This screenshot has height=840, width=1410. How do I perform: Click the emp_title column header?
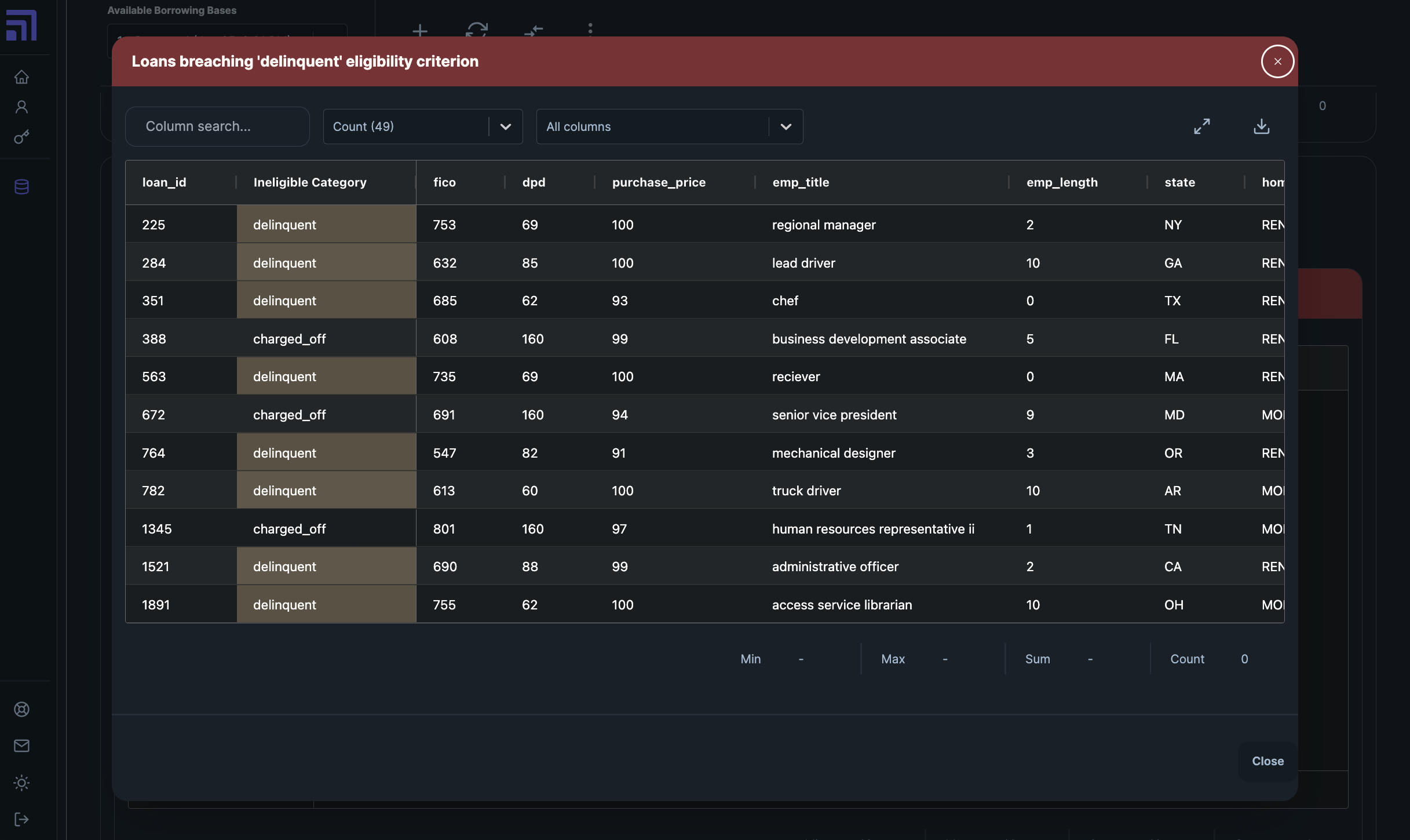tap(801, 182)
